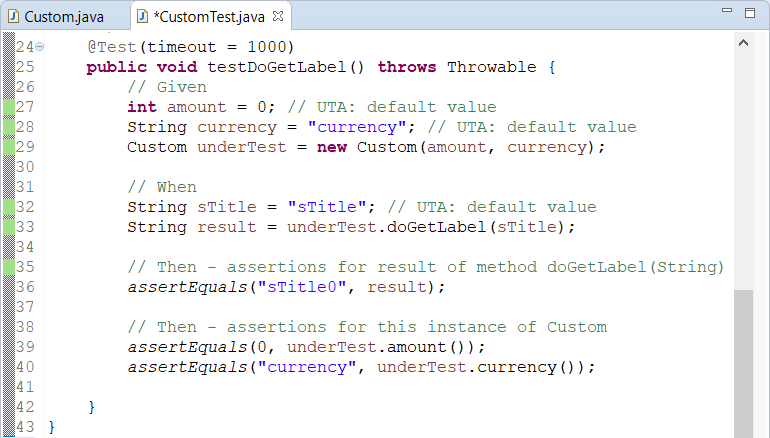770x438 pixels.
Task: Click the "currency" string literal on line 28
Action: pyautogui.click(x=357, y=127)
